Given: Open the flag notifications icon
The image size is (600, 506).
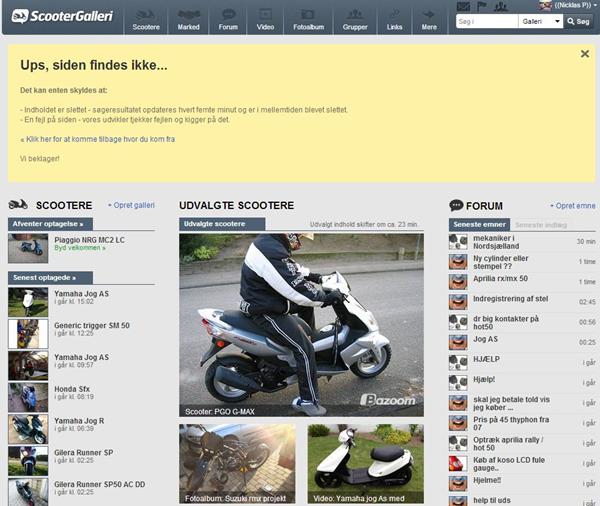Looking at the screenshot, I should coord(482,6).
